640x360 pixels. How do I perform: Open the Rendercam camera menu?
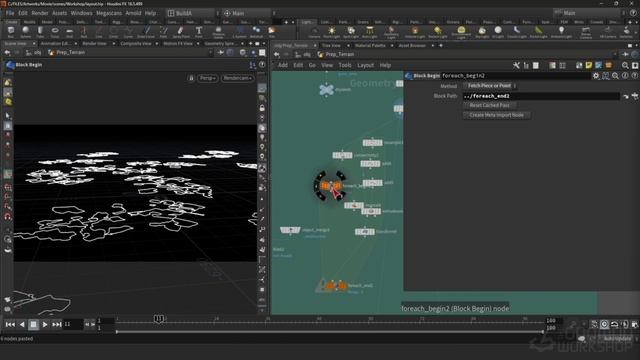pyautogui.click(x=238, y=78)
